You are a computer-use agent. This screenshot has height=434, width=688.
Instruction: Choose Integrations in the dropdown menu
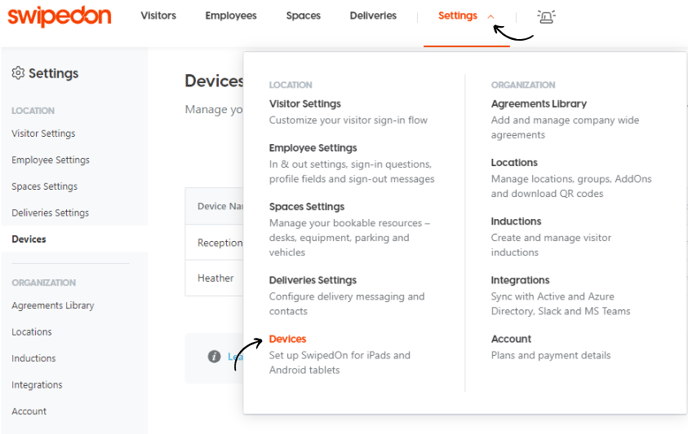pos(520,280)
